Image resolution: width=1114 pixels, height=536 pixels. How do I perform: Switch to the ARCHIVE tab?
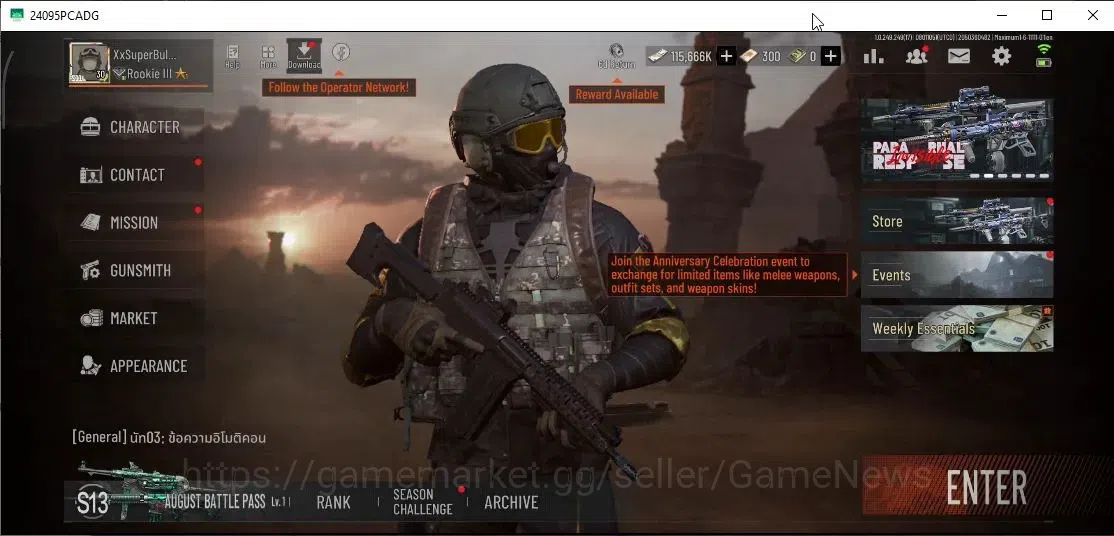point(511,503)
